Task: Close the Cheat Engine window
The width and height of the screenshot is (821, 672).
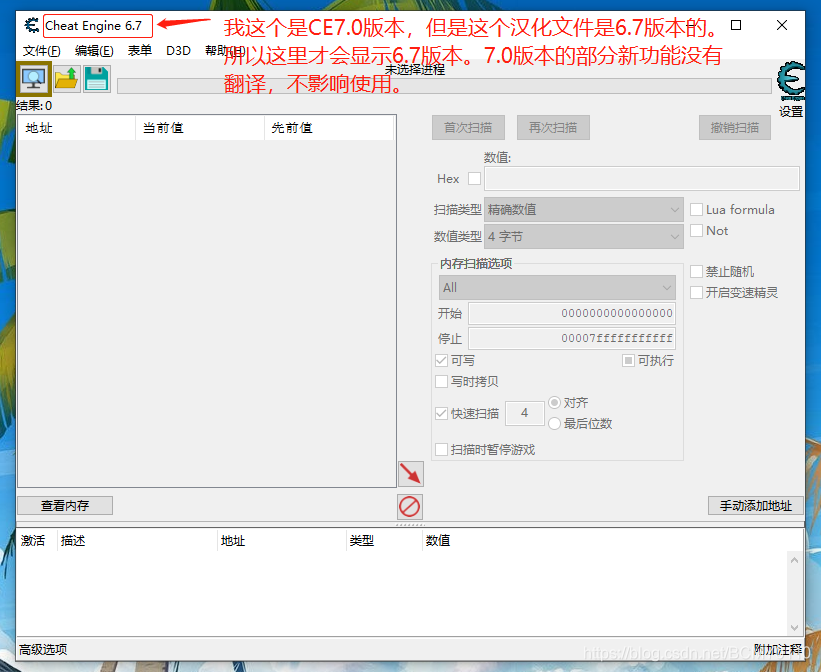Action: pos(782,25)
